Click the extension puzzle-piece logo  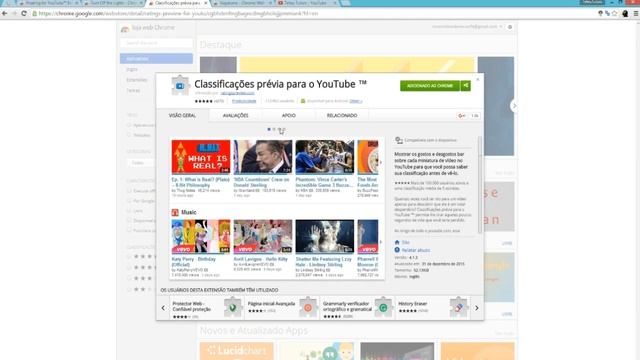pos(180,85)
